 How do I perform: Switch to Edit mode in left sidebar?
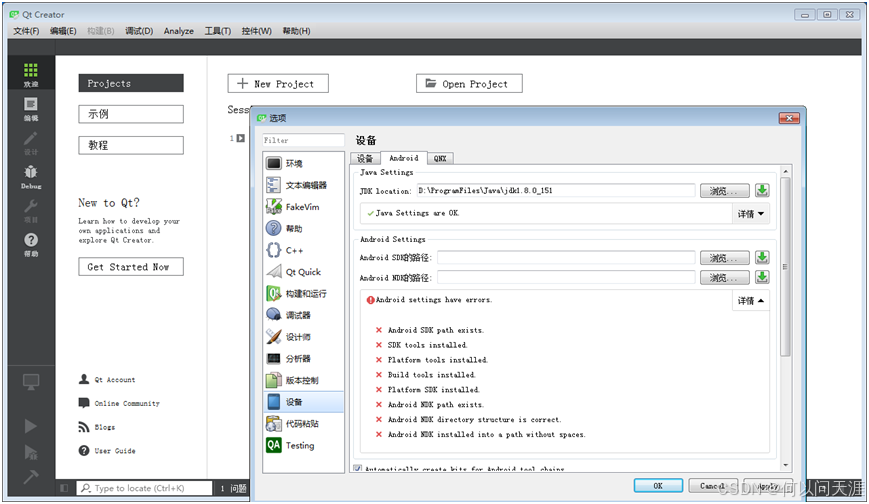(x=31, y=109)
